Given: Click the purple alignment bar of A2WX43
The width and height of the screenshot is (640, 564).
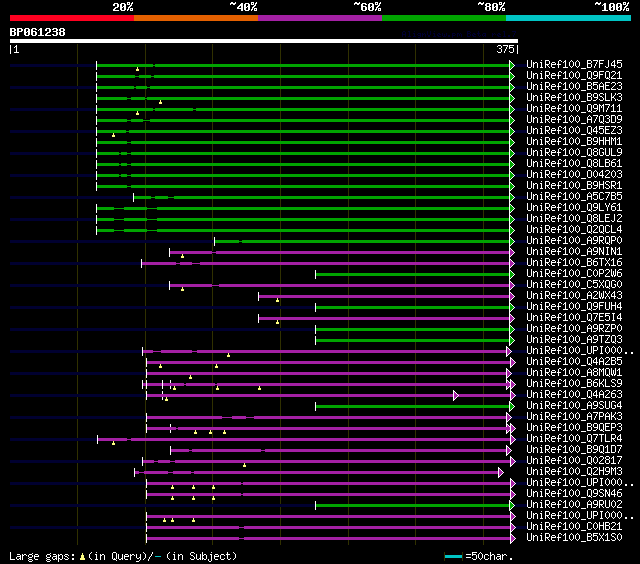Looking at the screenshot, I should click(x=384, y=297).
